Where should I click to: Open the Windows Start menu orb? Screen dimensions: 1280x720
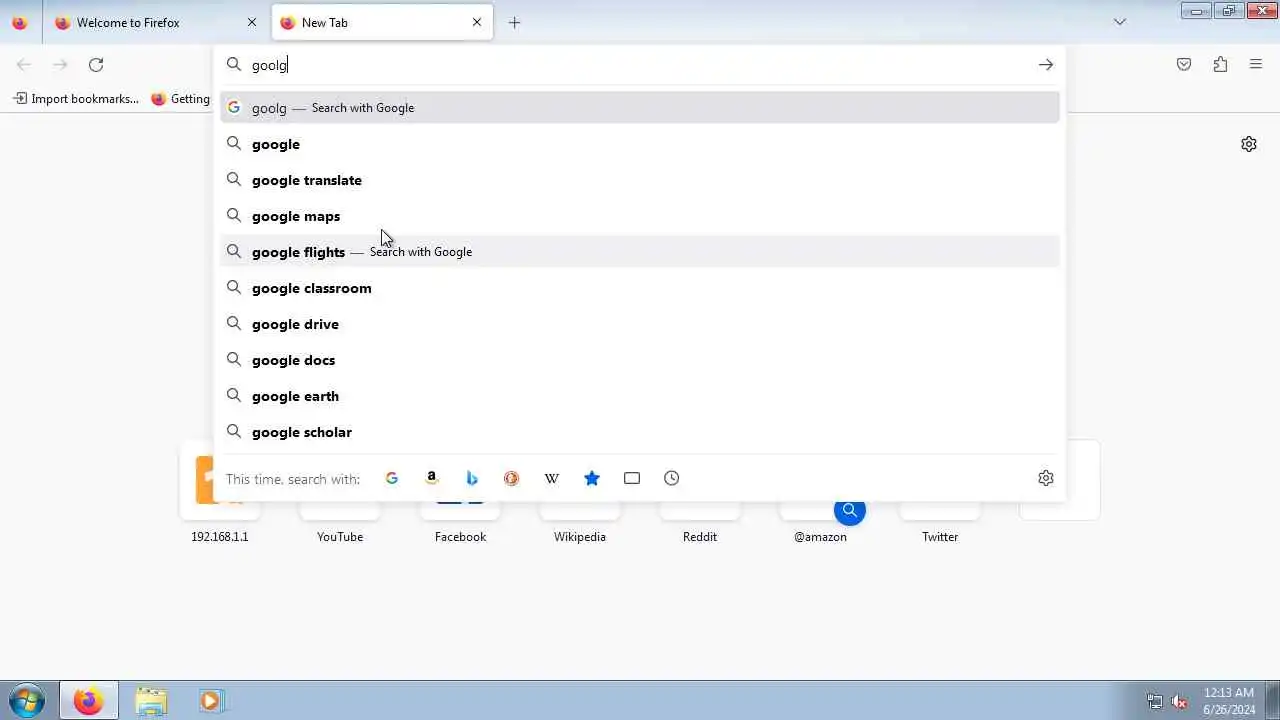click(x=26, y=701)
